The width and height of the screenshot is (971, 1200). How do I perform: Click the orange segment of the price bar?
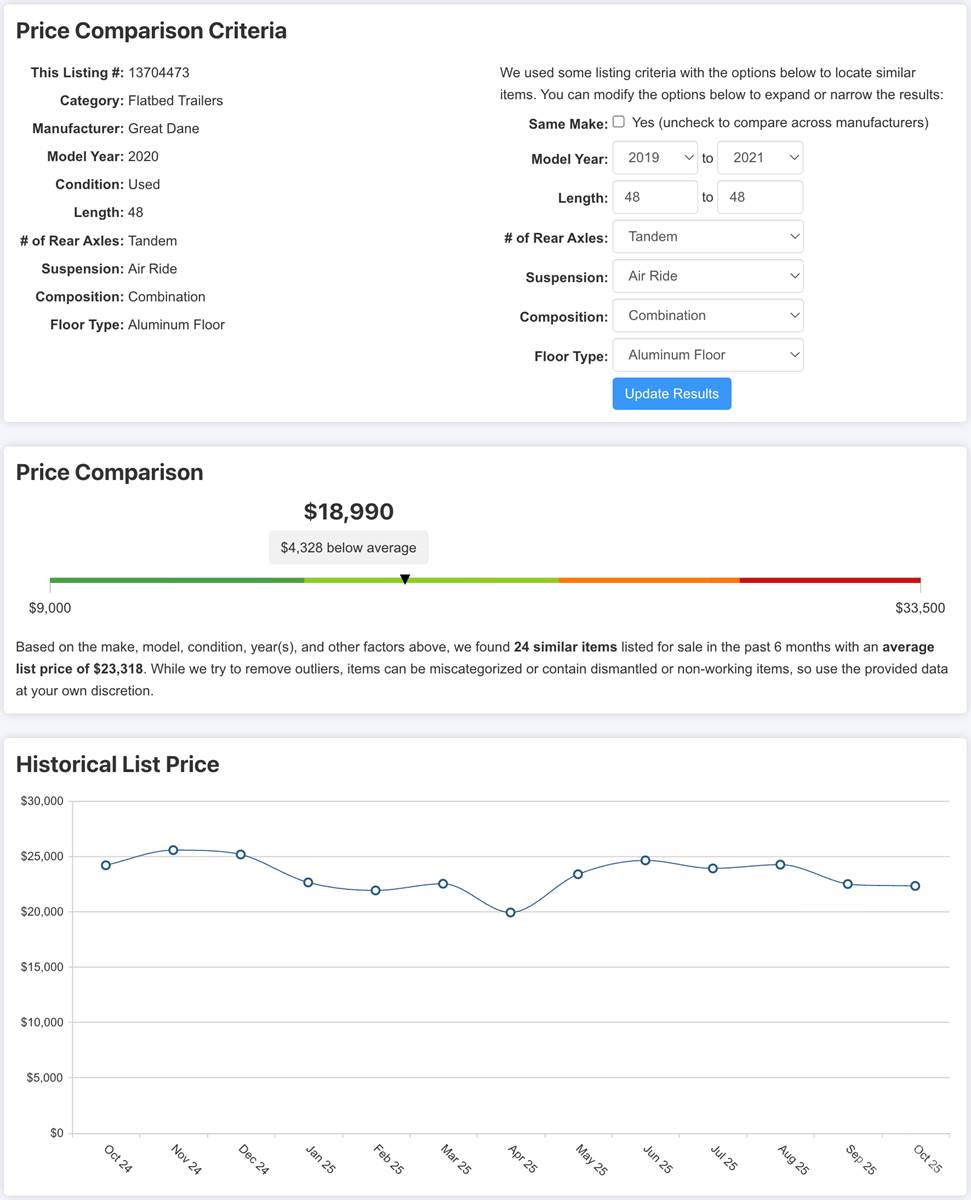[x=649, y=580]
